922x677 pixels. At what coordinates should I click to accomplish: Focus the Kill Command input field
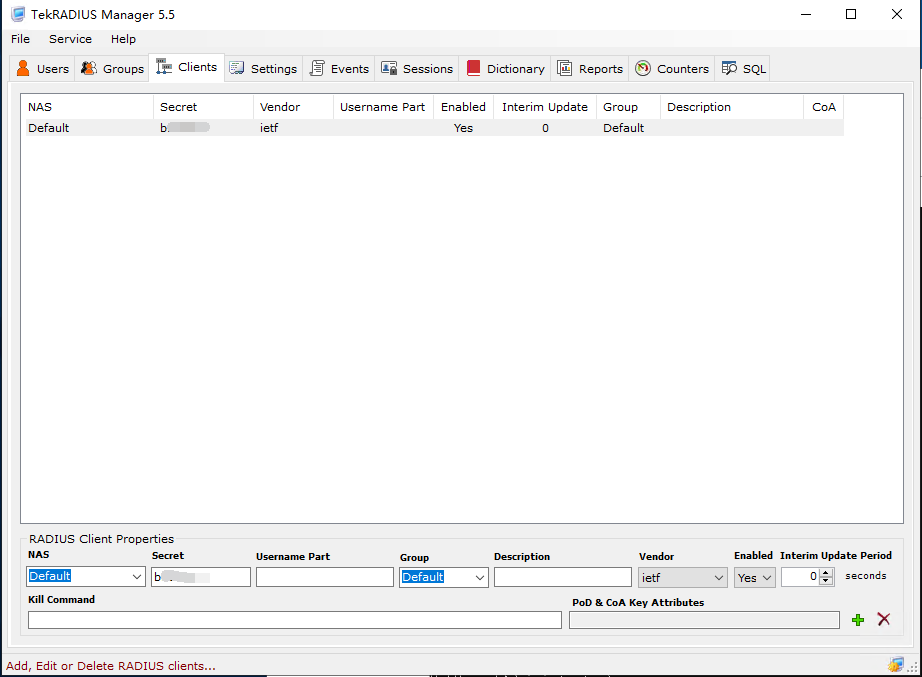(x=295, y=620)
